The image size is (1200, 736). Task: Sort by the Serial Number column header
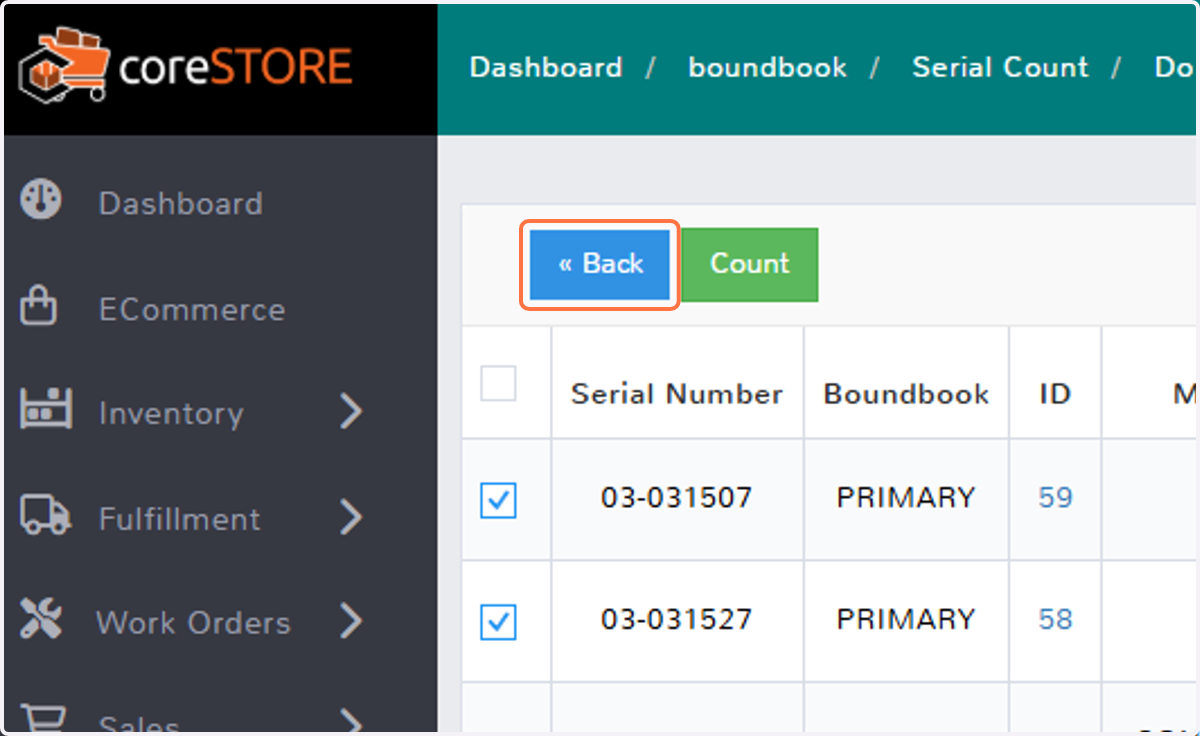point(677,394)
